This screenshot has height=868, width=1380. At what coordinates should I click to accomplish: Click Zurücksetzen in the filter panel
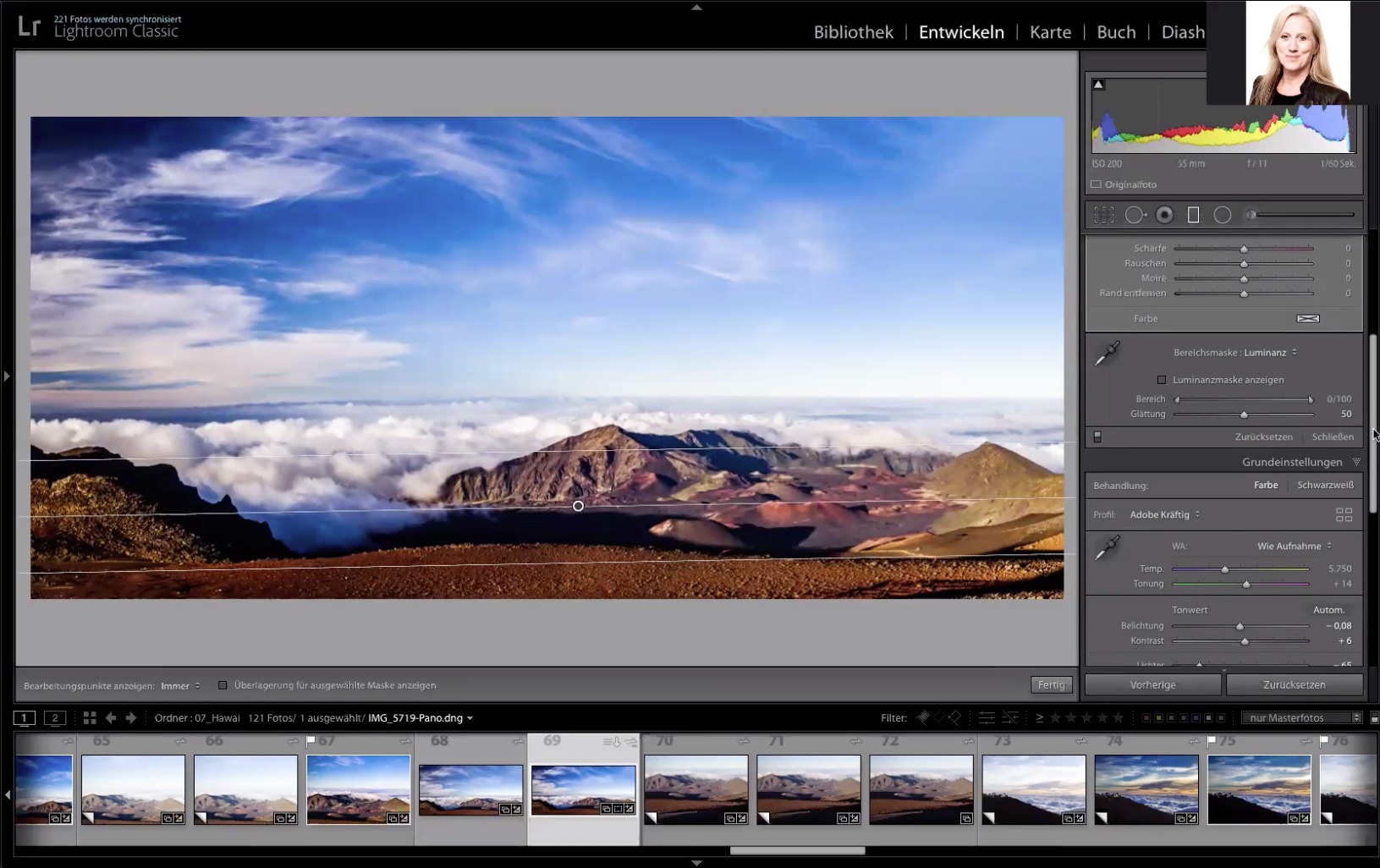pyautogui.click(x=1263, y=437)
